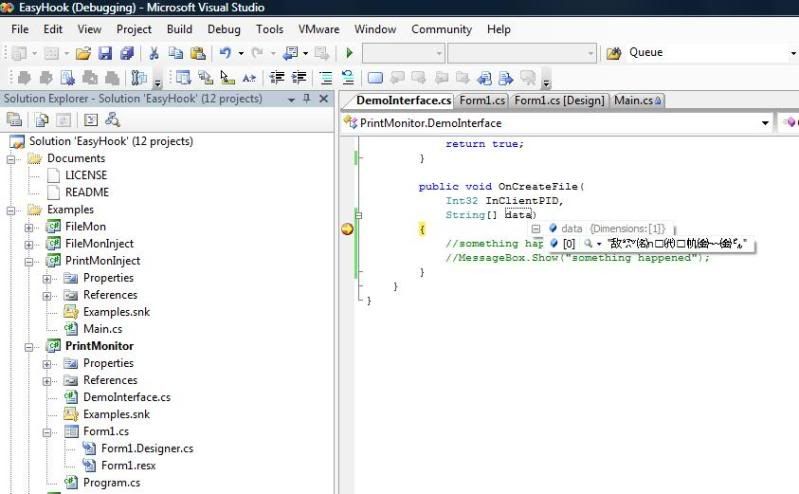Collapse the data tooltip expander
Viewport: 799px width, 494px height.
pyautogui.click(x=536, y=229)
